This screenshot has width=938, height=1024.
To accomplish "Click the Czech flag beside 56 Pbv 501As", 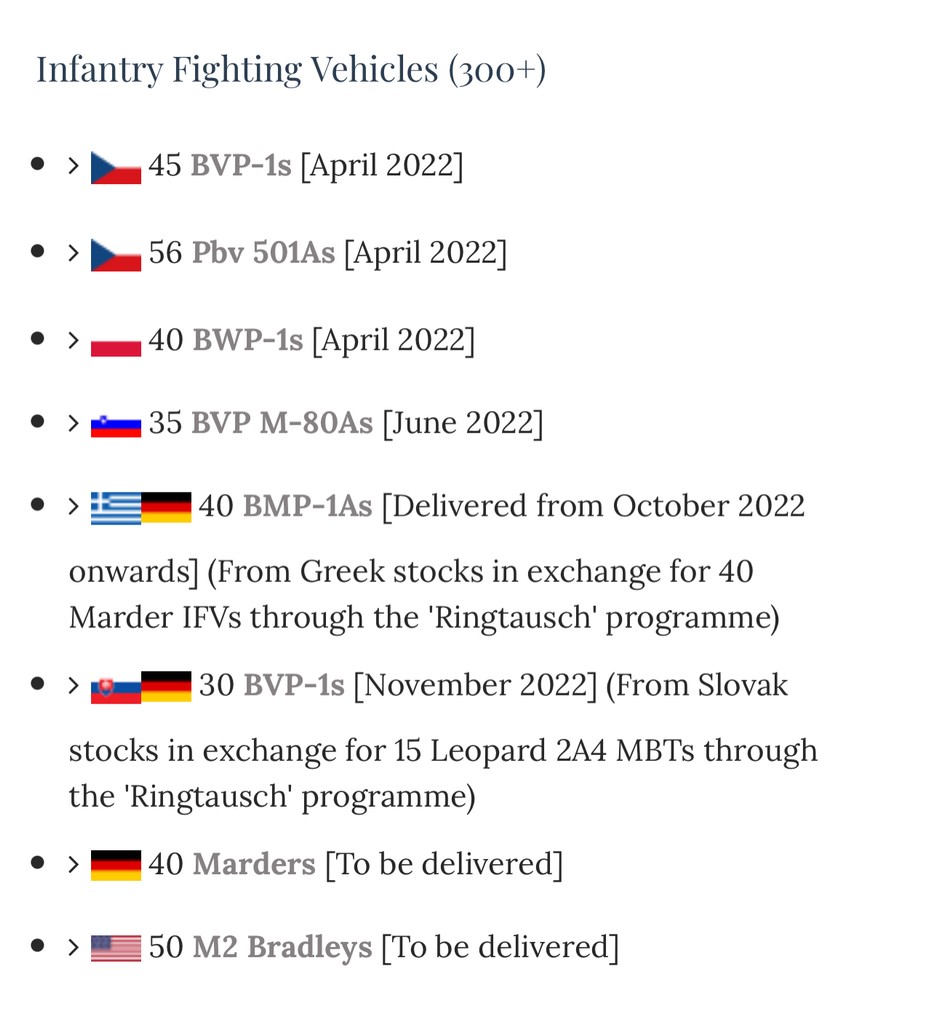I will pos(116,254).
